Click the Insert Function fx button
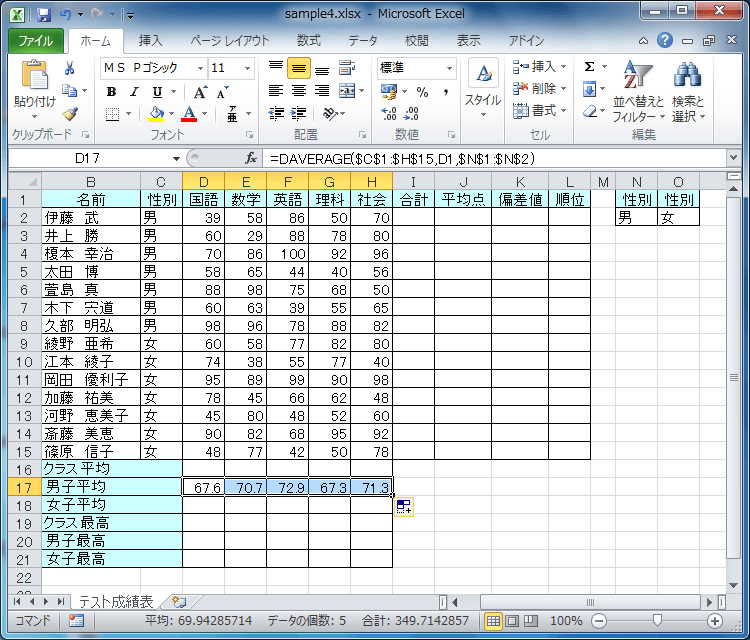The image size is (750, 640). click(x=251, y=158)
